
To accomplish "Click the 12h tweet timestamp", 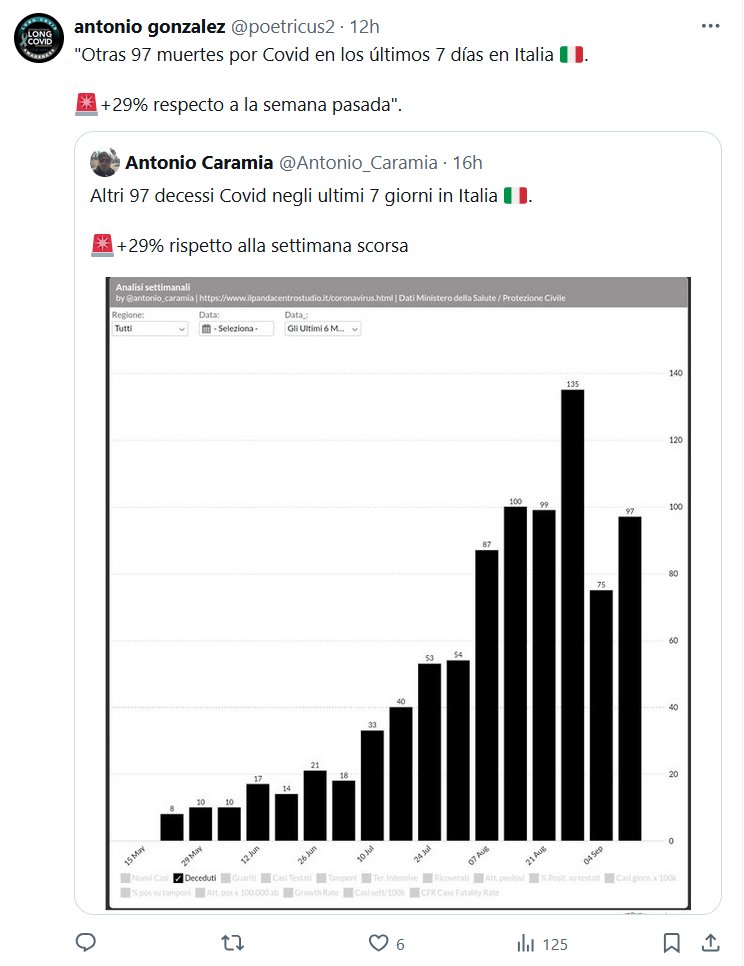I will [x=366, y=26].
